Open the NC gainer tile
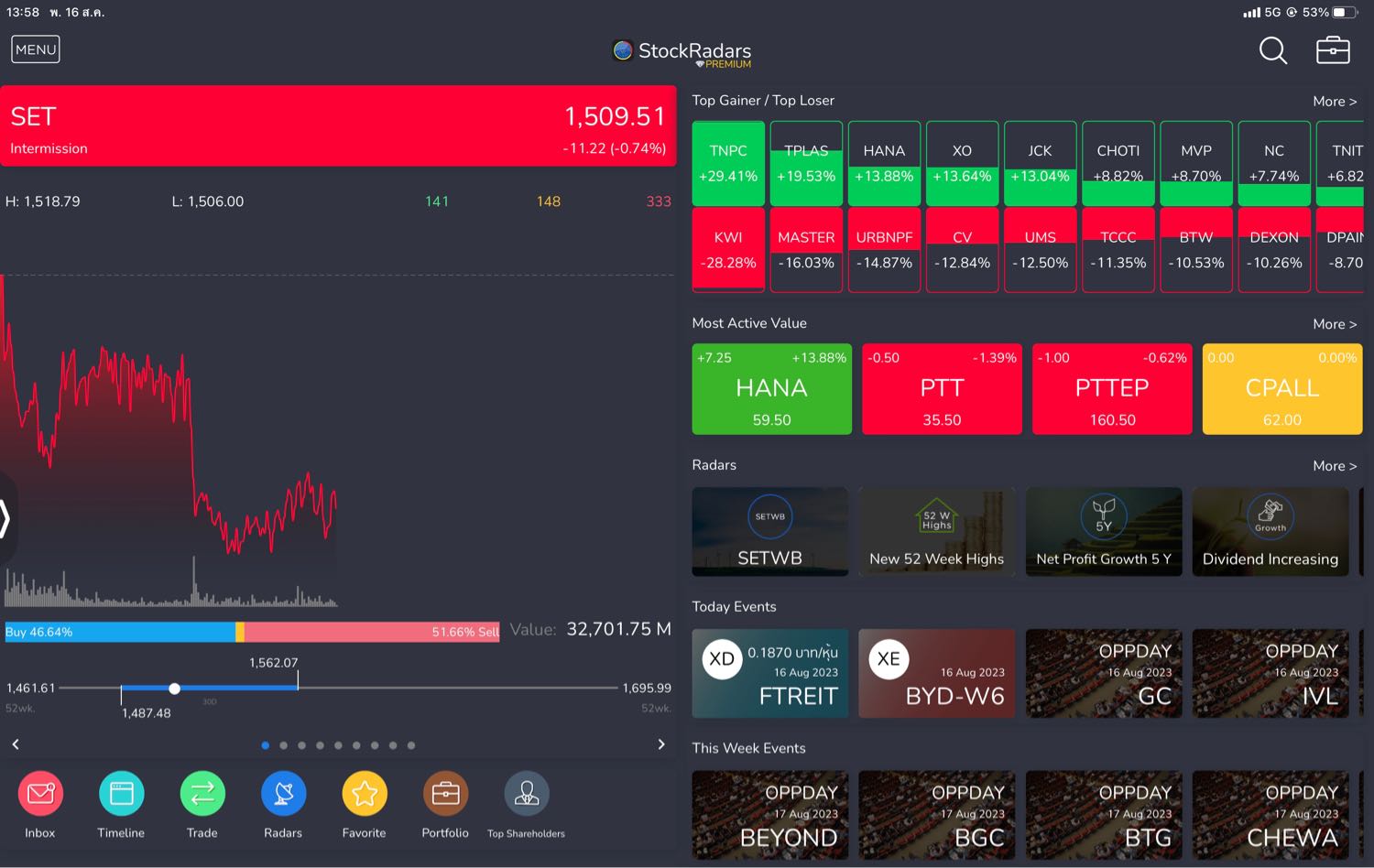This screenshot has width=1374, height=868. coord(1274,163)
